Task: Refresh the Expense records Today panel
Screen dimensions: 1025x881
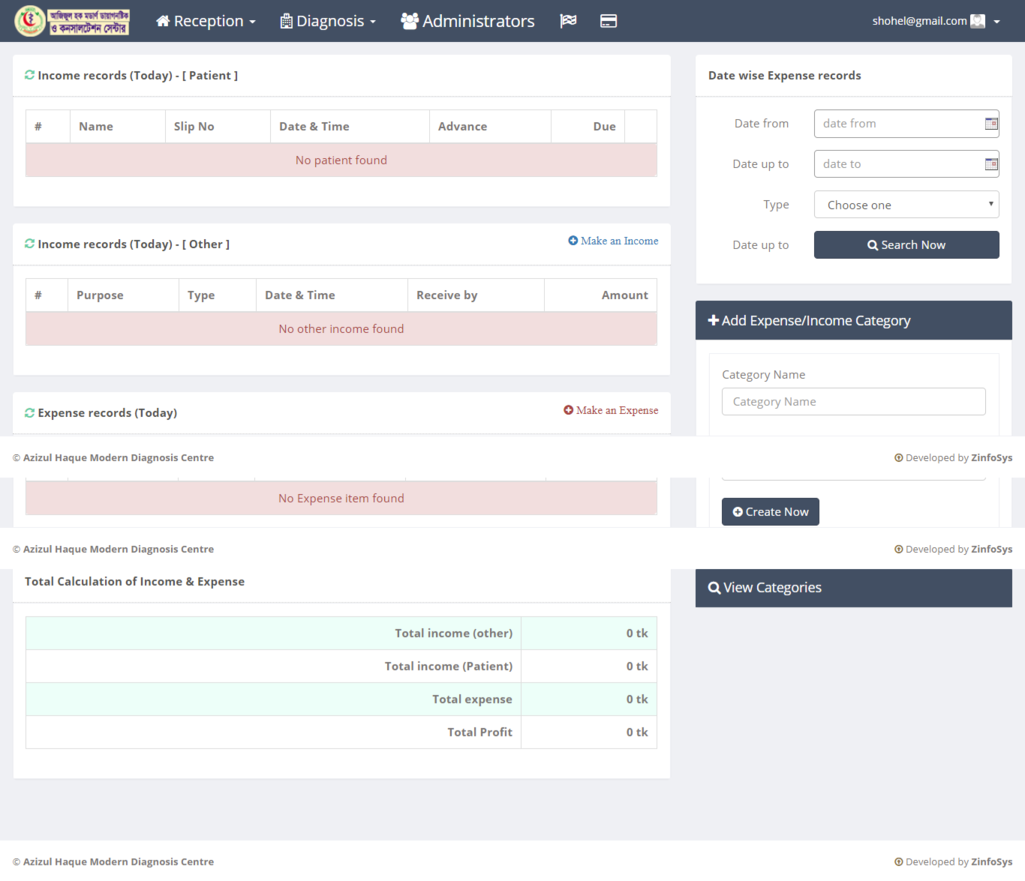Action: 30,413
